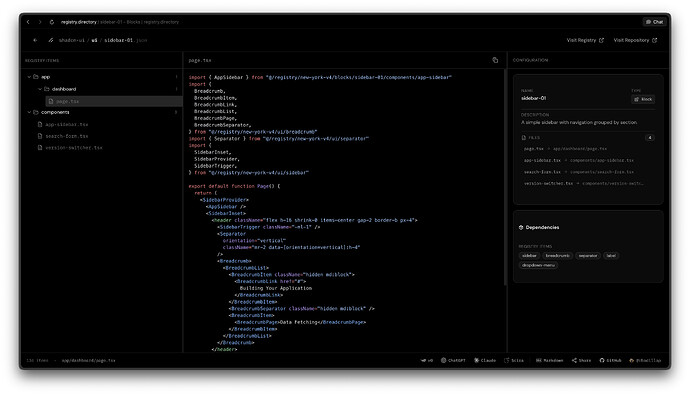Go back with the browser back arrow
Image resolution: width=690 pixels, height=394 pixels.
tap(28, 22)
